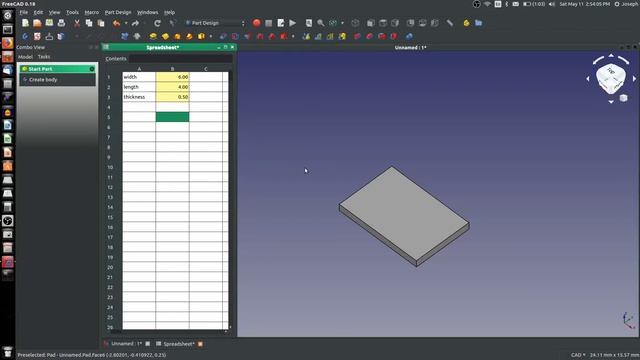This screenshot has height=360, width=640.
Task: Collapse the Start Part task panel
Action: [92, 69]
